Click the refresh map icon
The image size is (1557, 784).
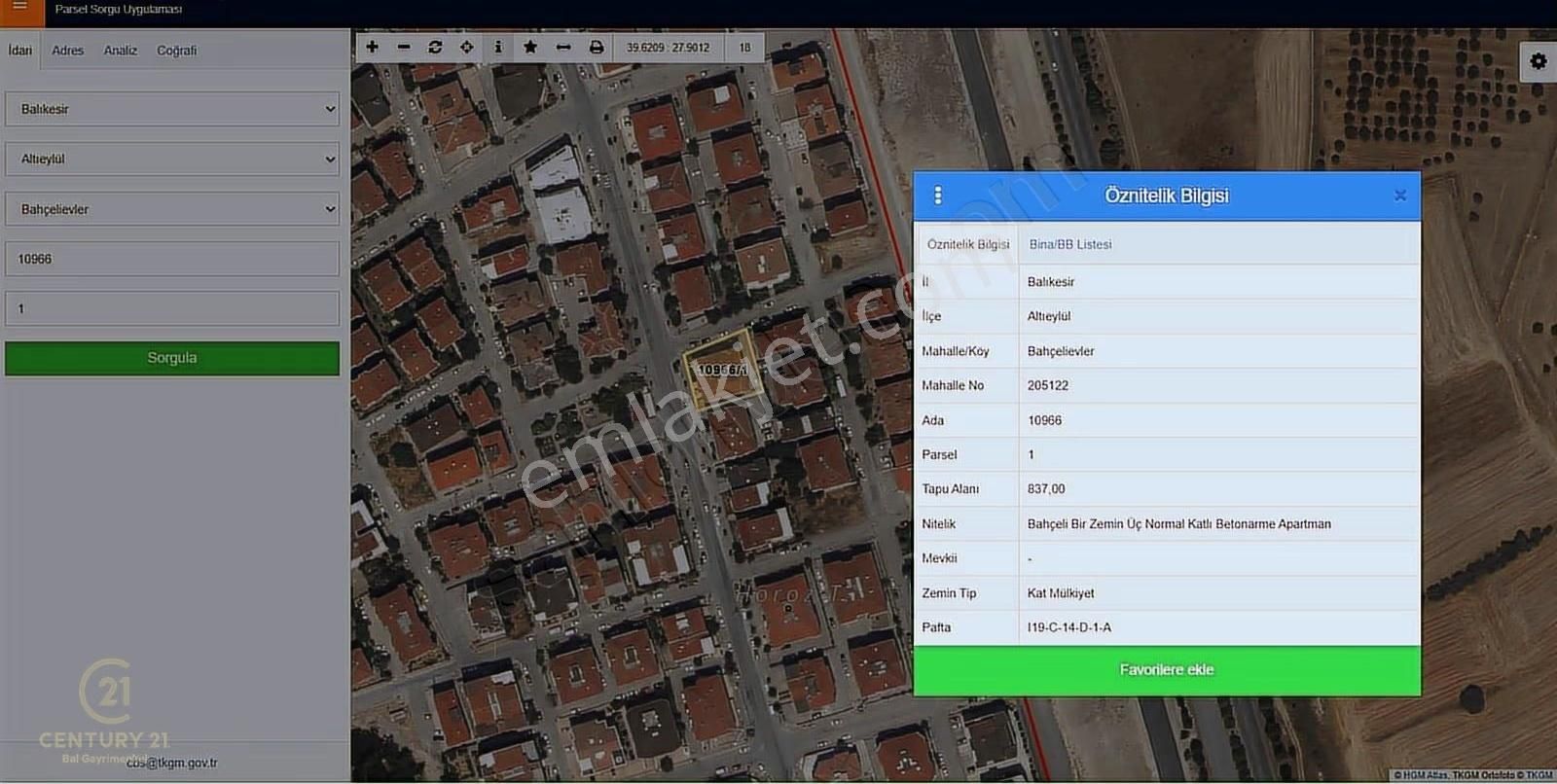[x=435, y=47]
